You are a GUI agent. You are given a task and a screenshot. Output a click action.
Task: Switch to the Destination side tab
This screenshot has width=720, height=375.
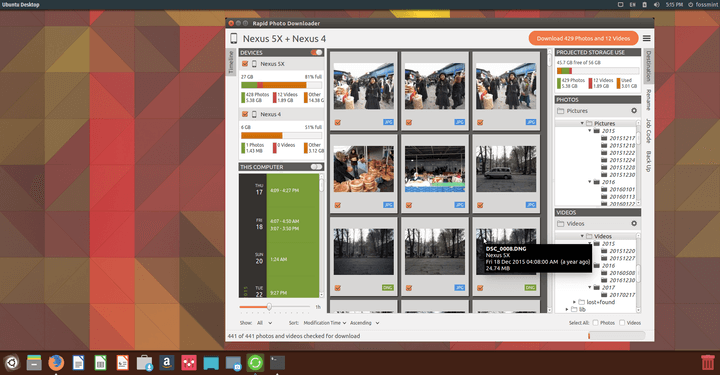(648, 67)
